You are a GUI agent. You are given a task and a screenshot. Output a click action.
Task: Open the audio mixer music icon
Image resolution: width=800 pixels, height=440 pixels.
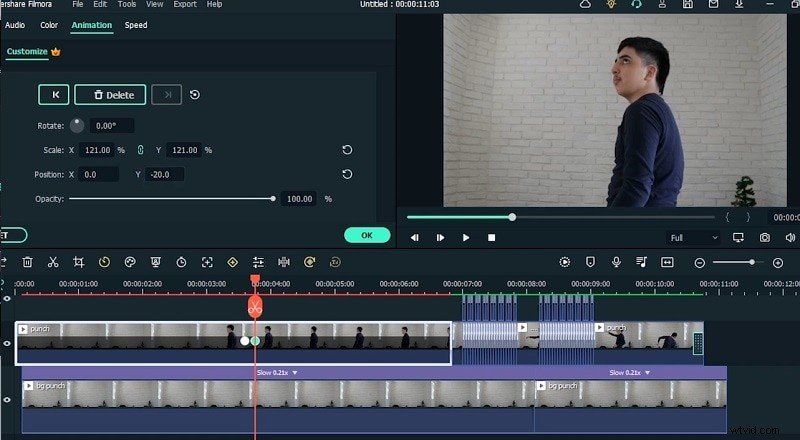tap(641, 262)
